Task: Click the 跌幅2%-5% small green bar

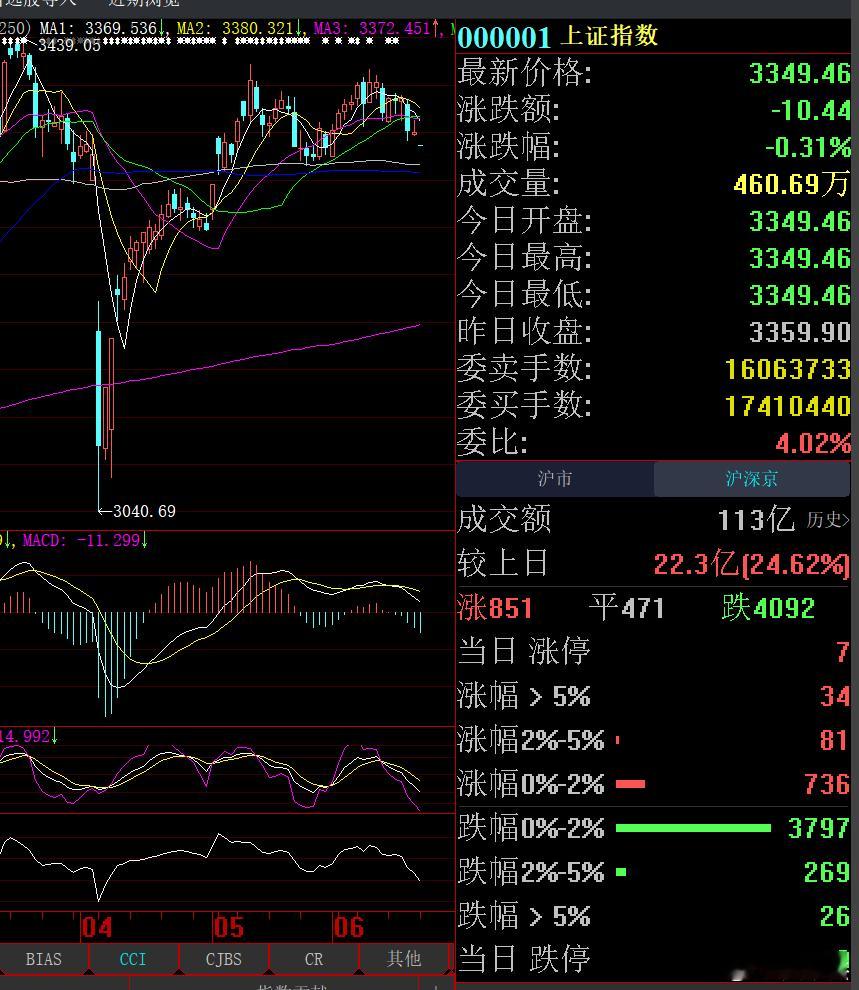Action: click(620, 873)
